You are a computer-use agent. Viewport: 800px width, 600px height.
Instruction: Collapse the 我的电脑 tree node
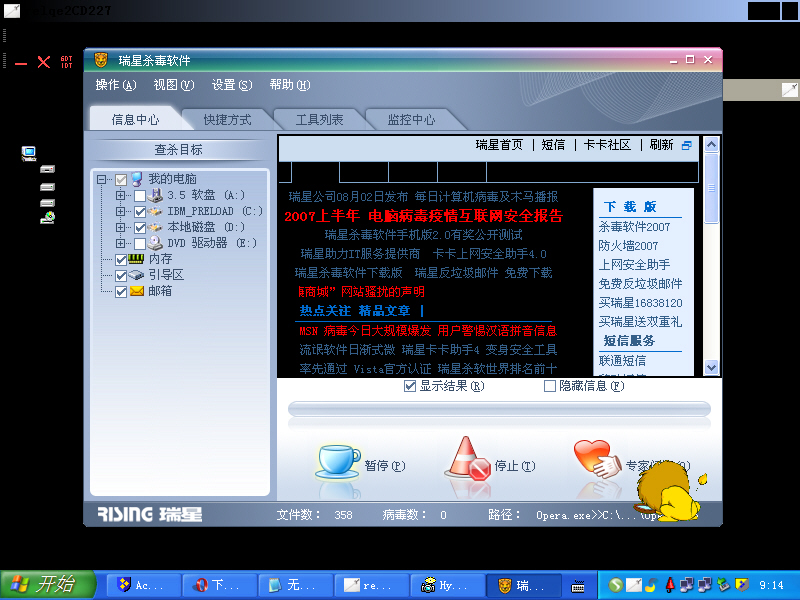[102, 179]
